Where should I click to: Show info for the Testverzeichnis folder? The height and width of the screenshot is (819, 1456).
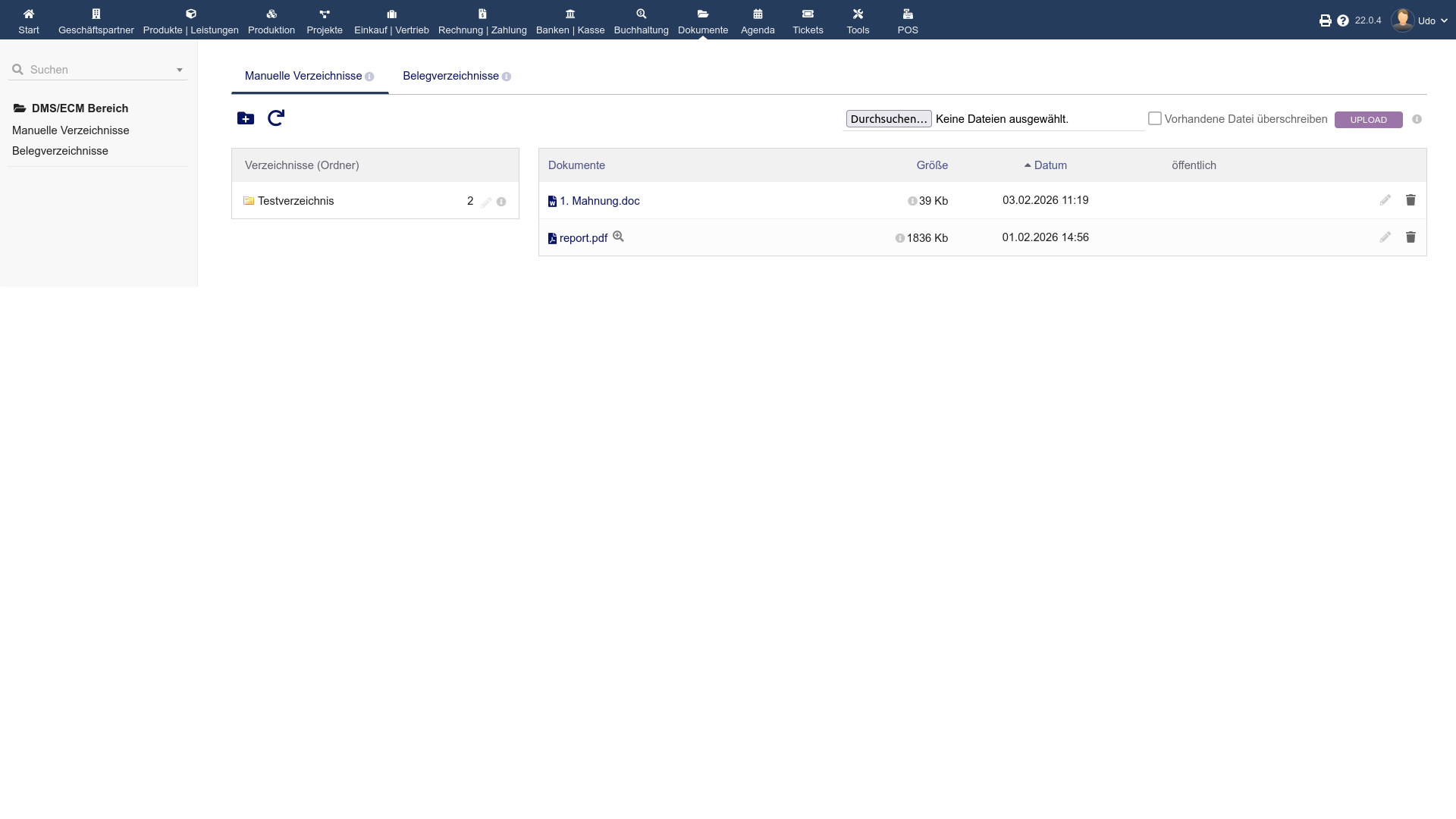click(501, 202)
